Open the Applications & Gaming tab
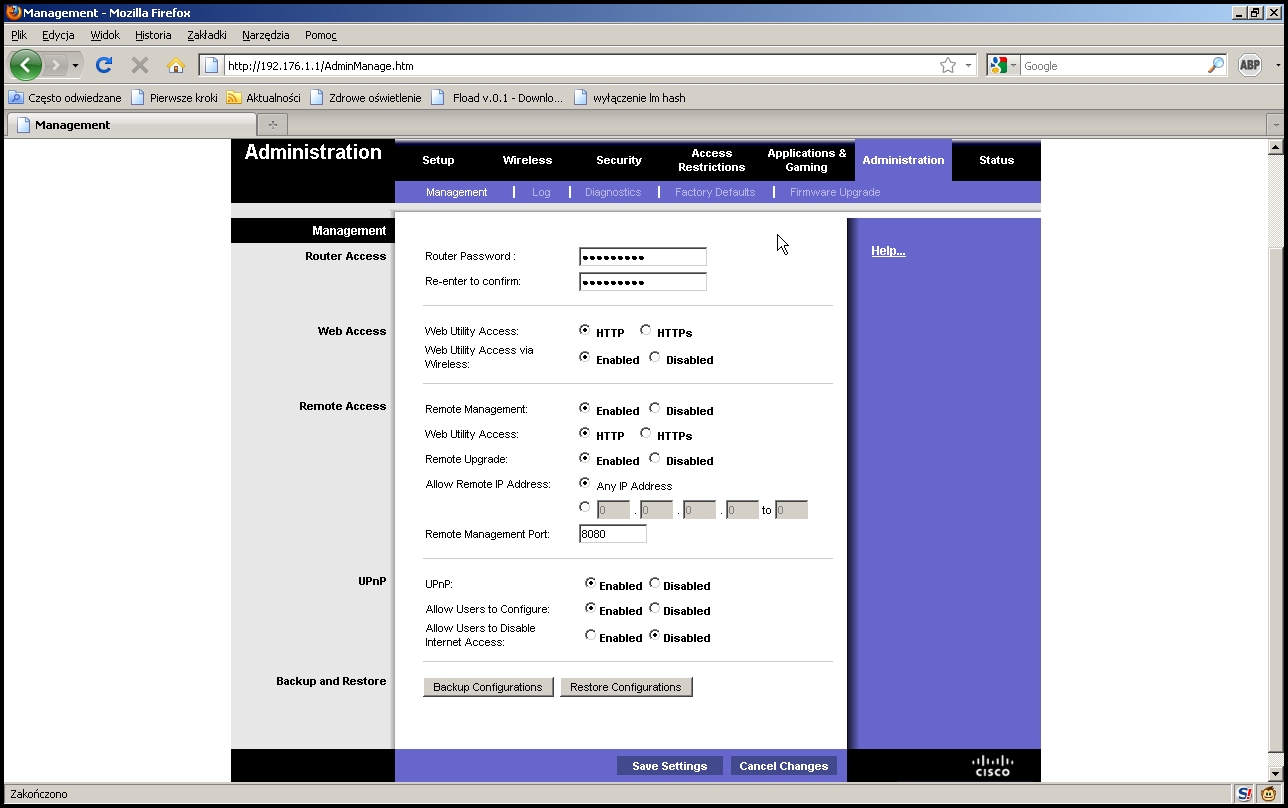The width and height of the screenshot is (1288, 808). (x=807, y=160)
